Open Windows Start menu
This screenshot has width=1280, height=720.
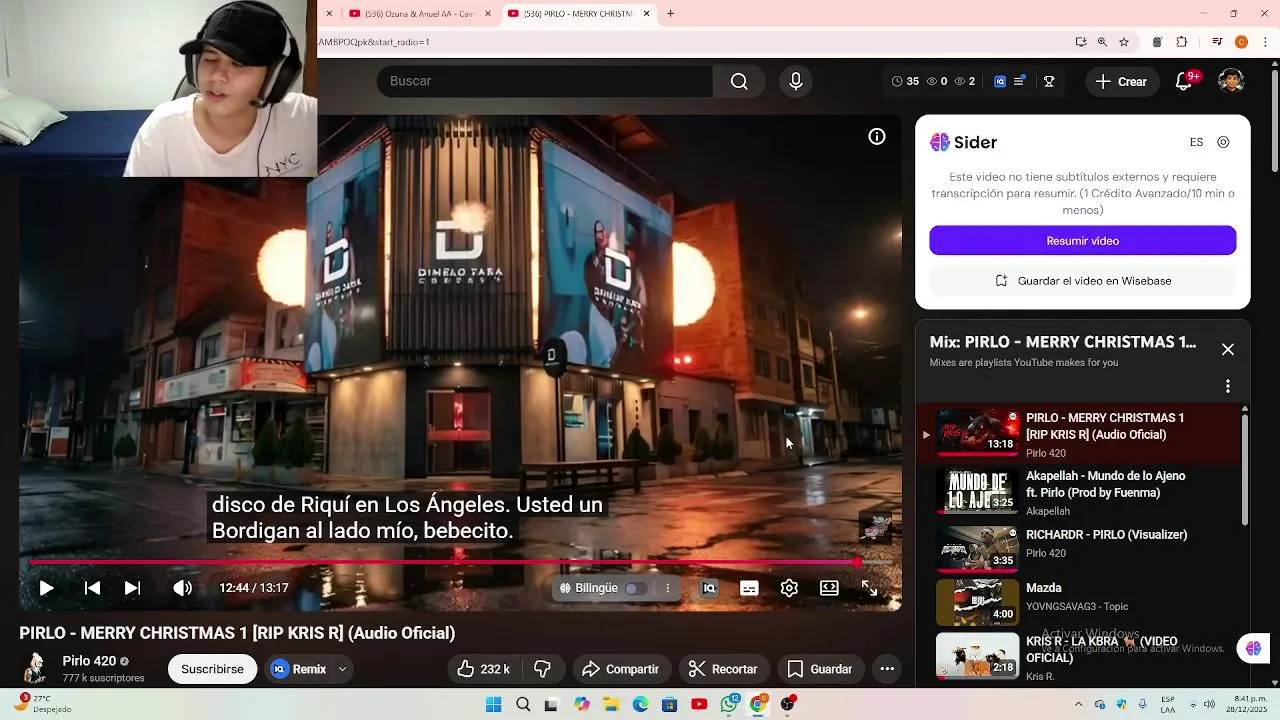tap(493, 705)
